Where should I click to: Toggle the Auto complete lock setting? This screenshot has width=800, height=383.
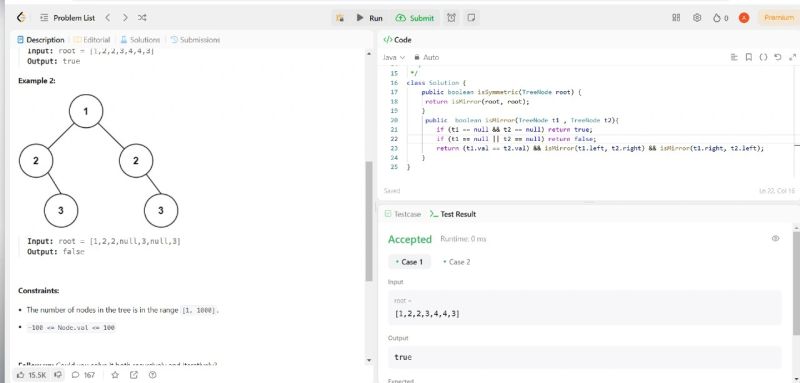427,57
